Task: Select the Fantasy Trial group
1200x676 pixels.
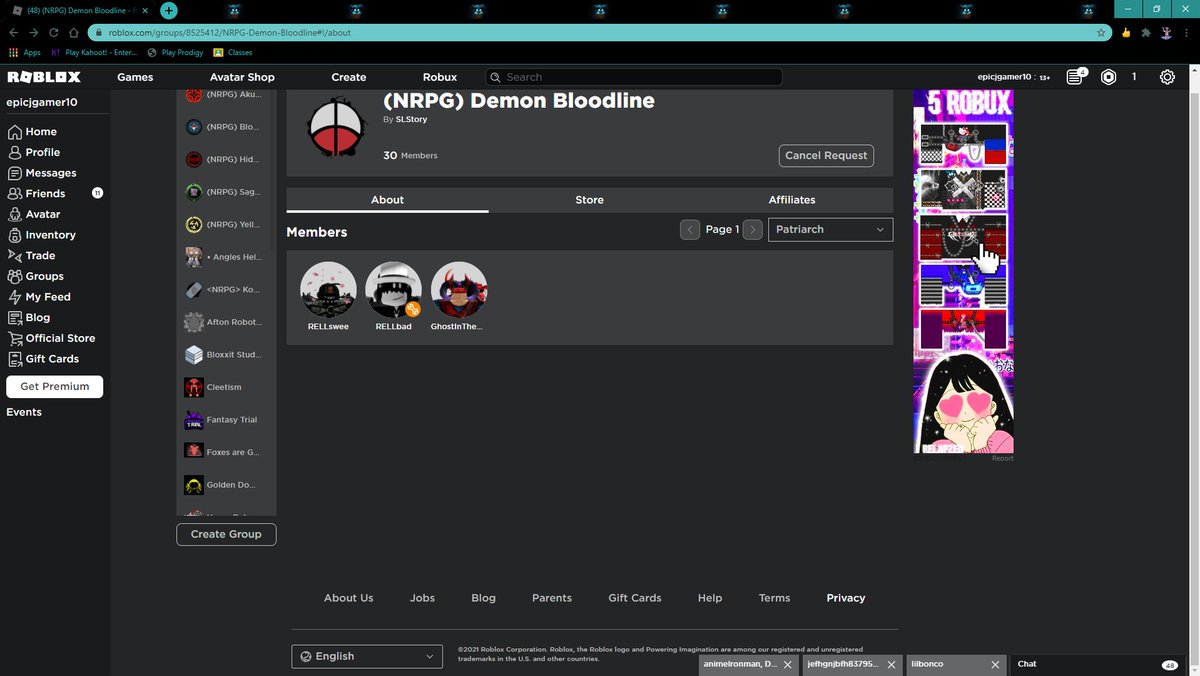Action: click(x=226, y=420)
